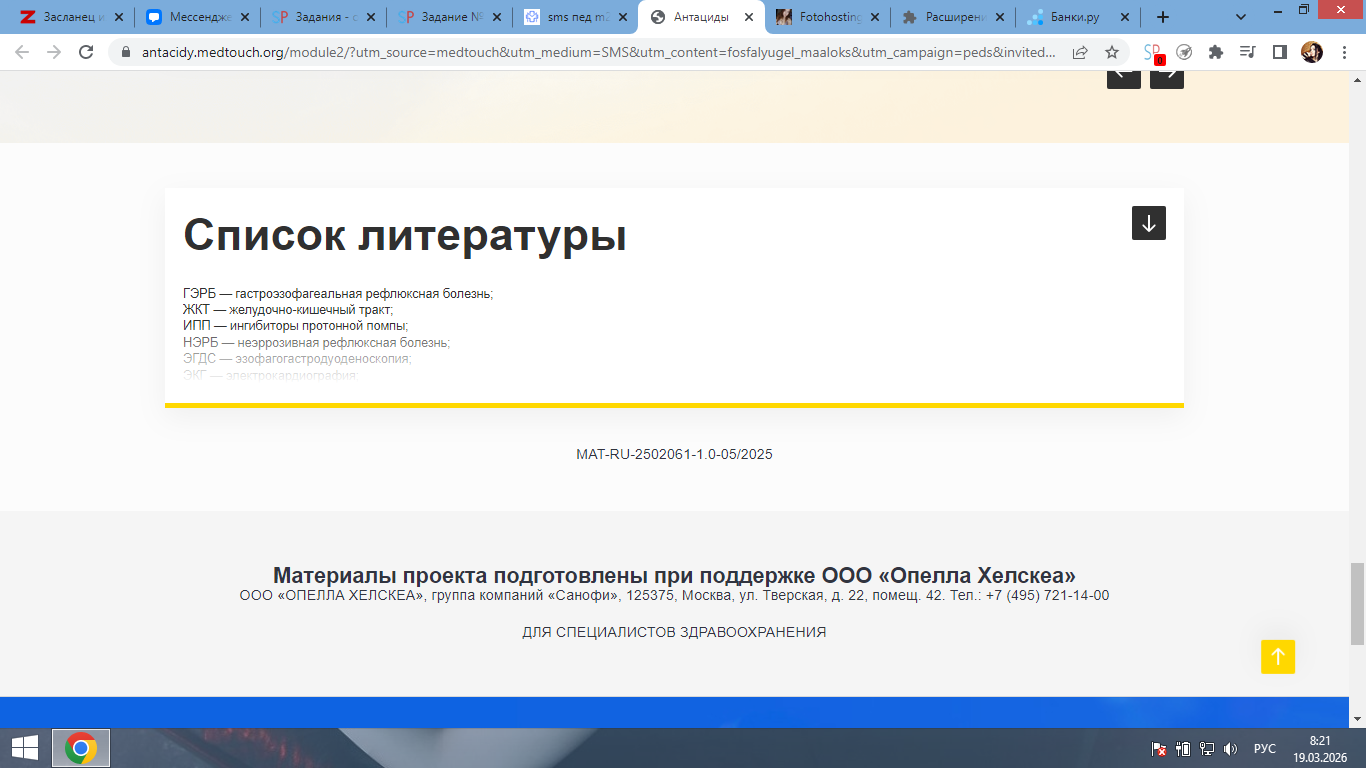Screen dimensions: 1366x768
Task: Open a new tab with the plus button
Action: tap(1162, 17)
